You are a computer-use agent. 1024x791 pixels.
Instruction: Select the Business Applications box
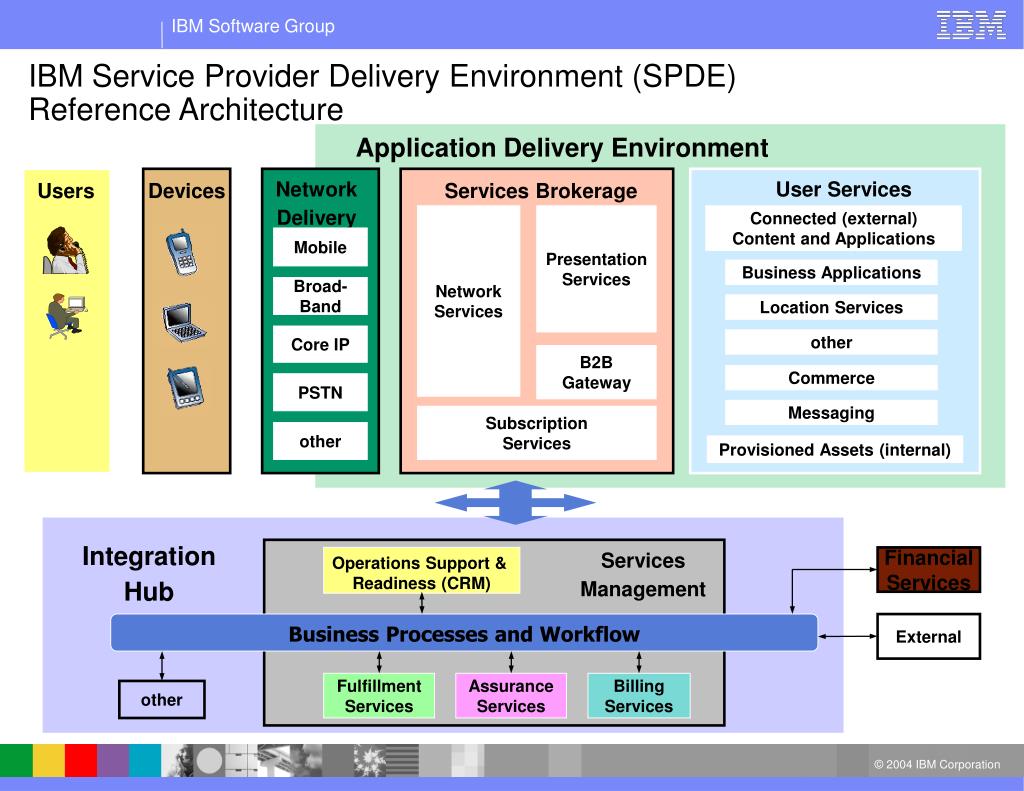(831, 272)
